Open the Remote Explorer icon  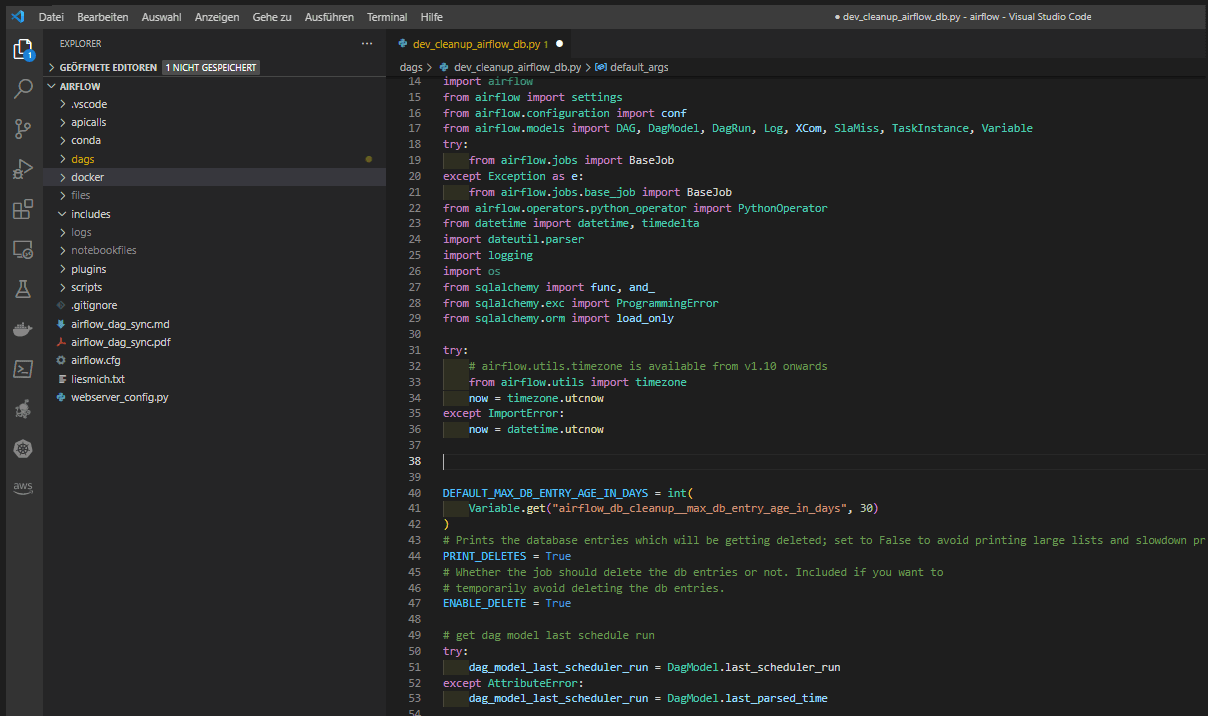22,249
